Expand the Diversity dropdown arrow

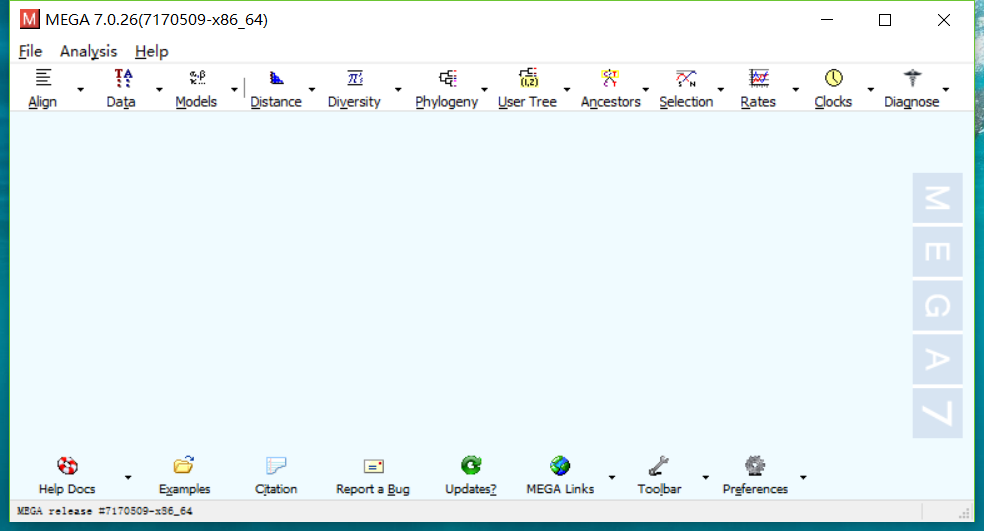tap(398, 90)
